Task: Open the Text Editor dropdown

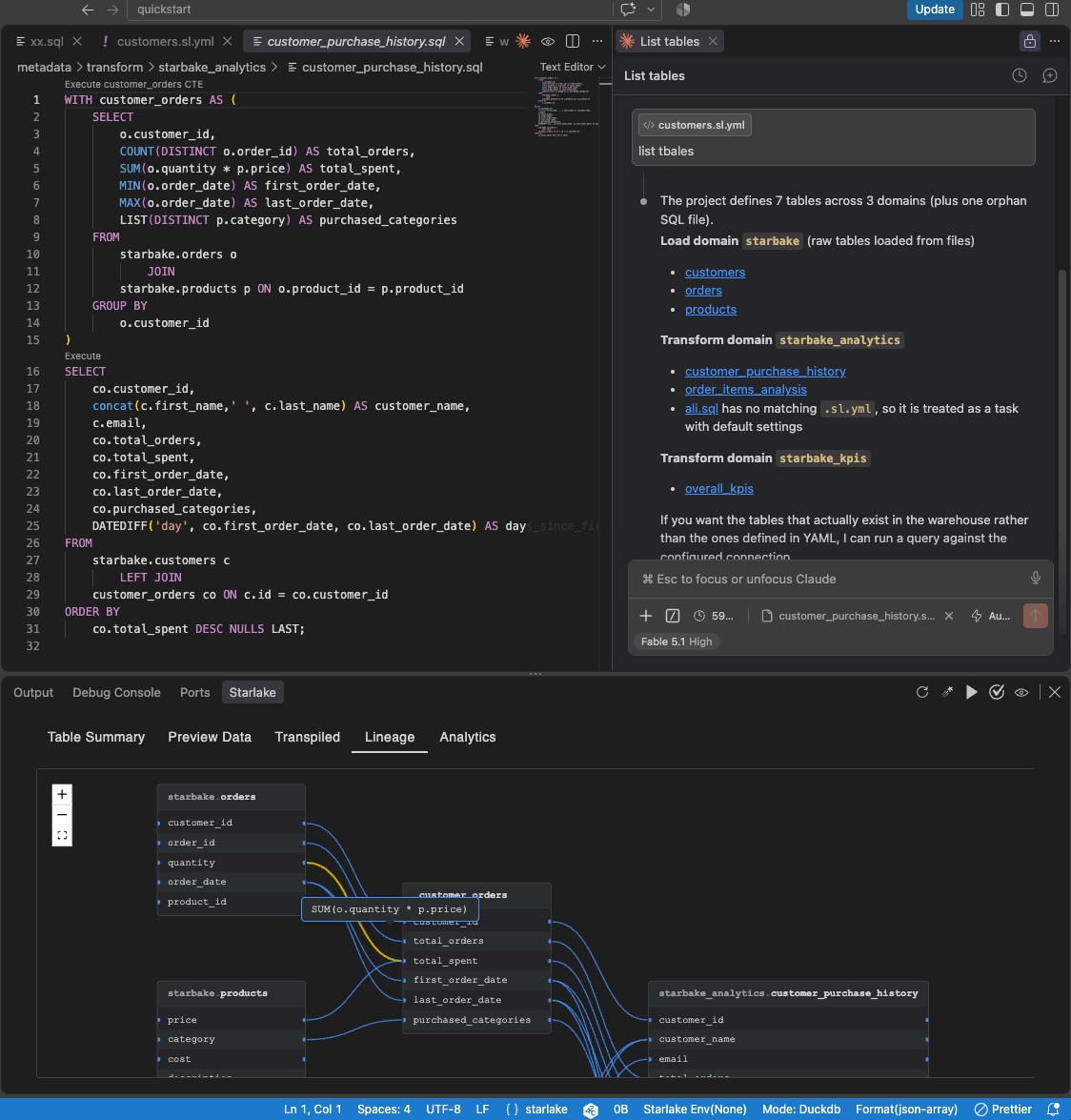Action: click(x=573, y=67)
